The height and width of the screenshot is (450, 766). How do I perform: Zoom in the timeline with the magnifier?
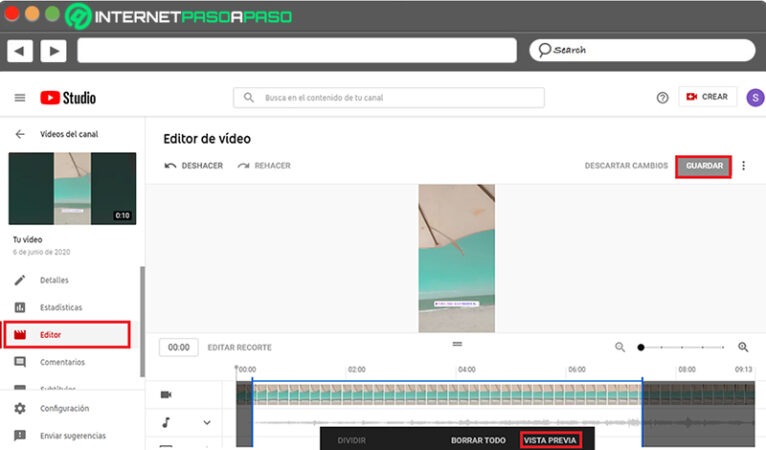(743, 347)
